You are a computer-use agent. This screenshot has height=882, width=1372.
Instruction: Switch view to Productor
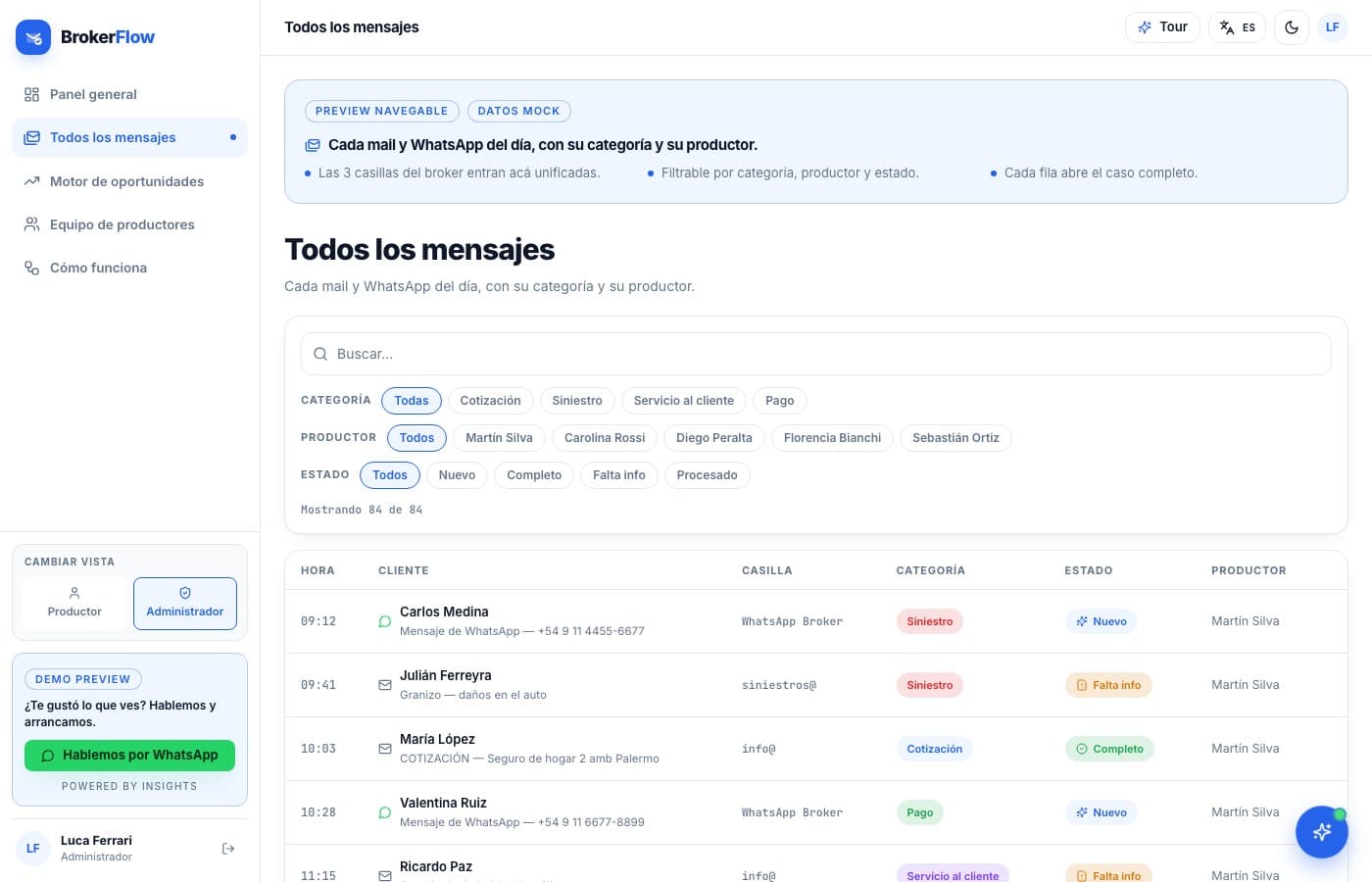click(x=74, y=603)
